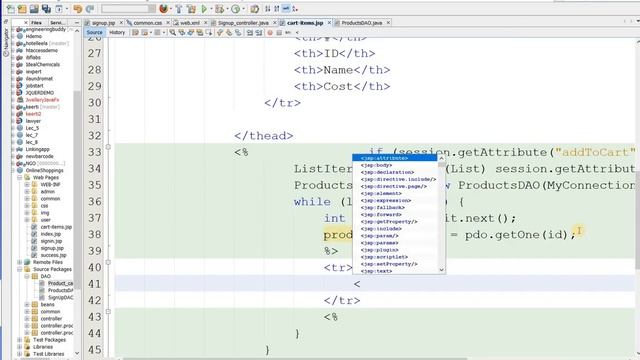This screenshot has height=360, width=640.
Task: Open dropdown arrow next to Run icon
Action: (x=211, y=9)
